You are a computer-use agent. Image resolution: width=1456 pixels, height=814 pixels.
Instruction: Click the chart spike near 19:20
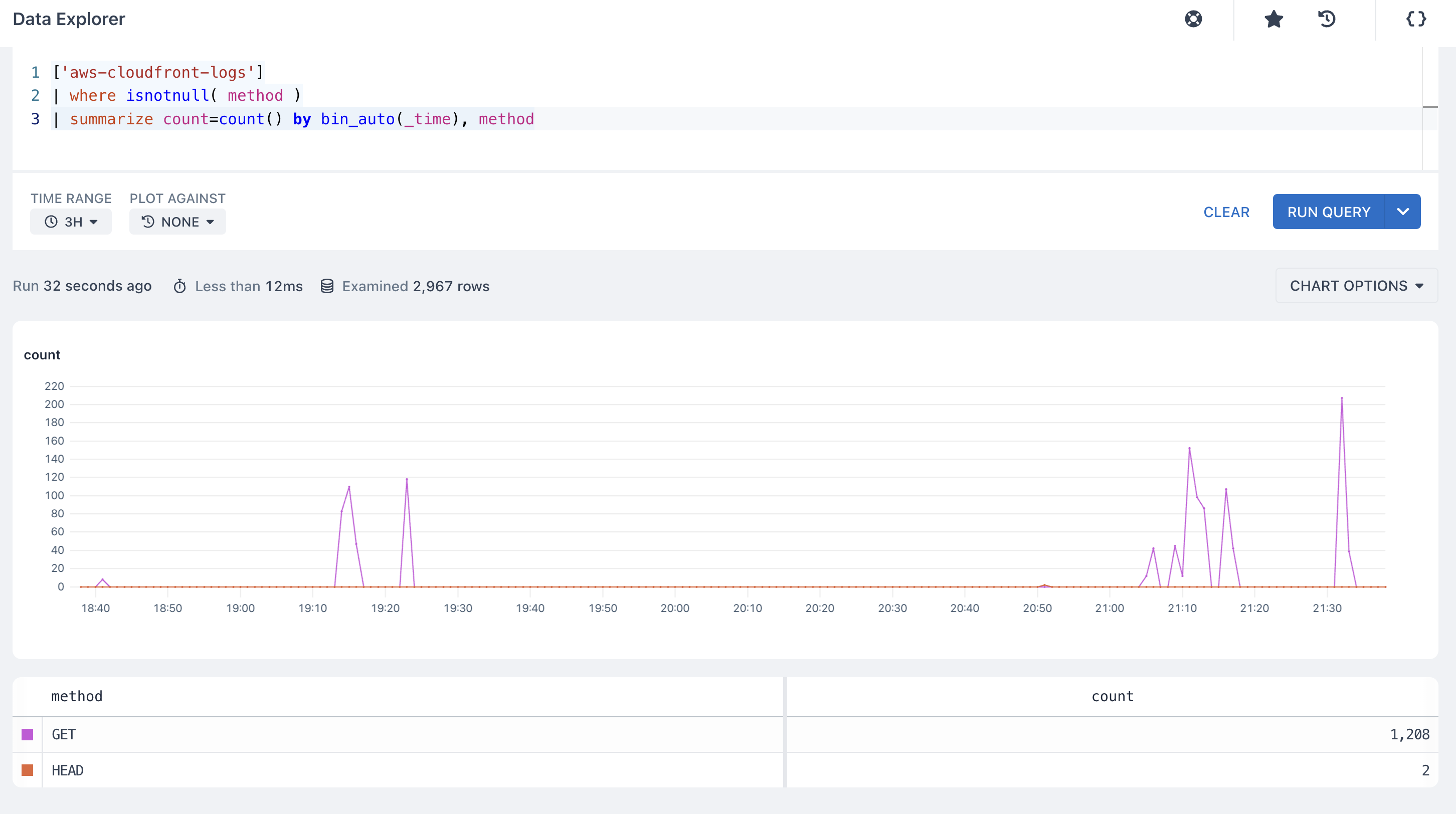tap(407, 480)
